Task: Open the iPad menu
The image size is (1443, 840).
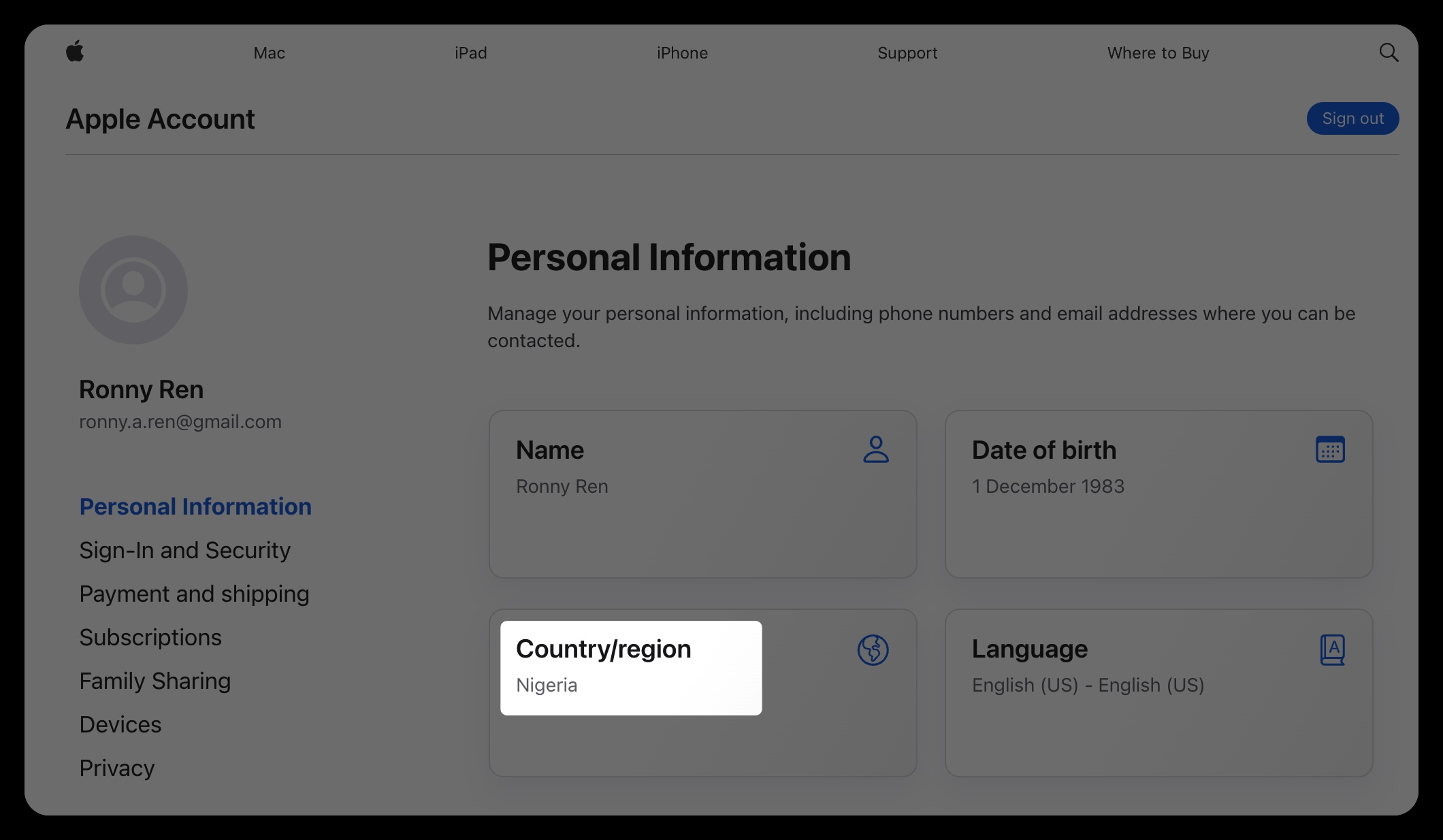Action: (470, 53)
